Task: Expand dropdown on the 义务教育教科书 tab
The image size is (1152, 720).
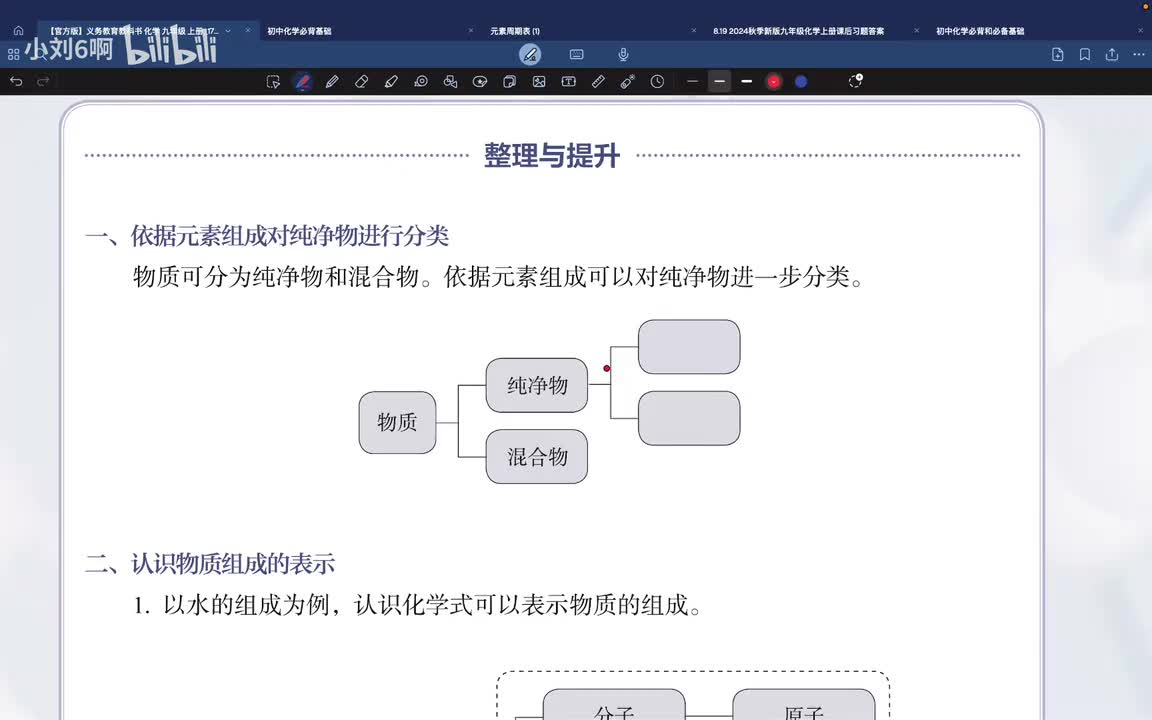Action: [x=228, y=31]
